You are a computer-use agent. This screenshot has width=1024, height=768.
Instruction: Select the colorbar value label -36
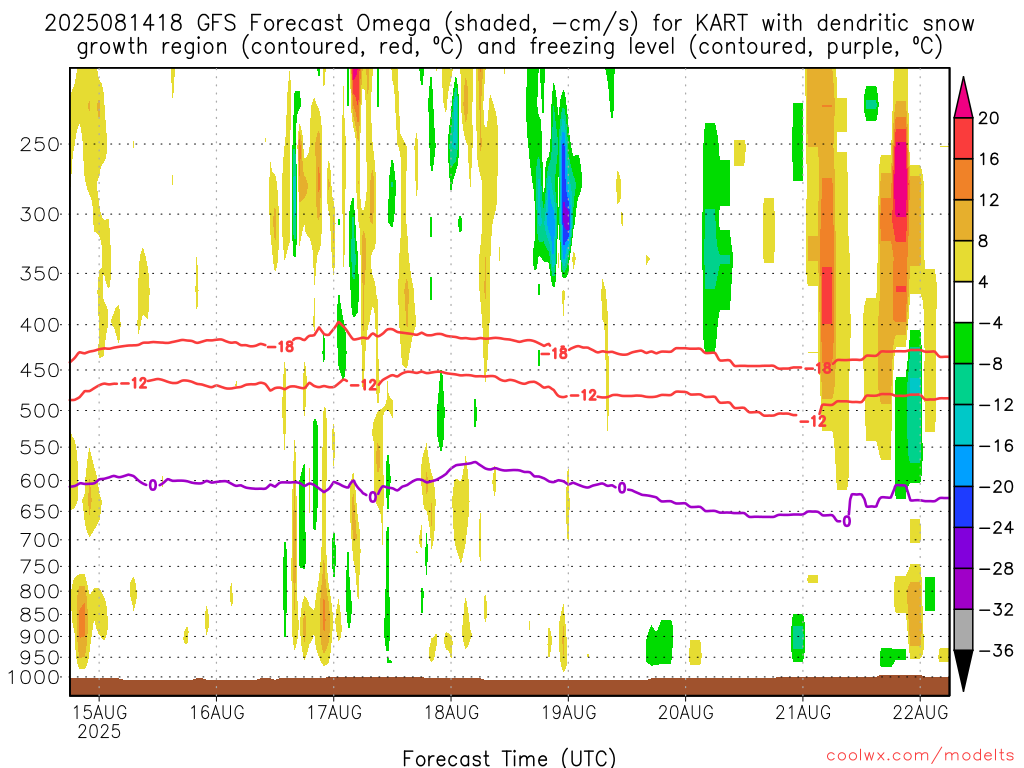click(996, 650)
